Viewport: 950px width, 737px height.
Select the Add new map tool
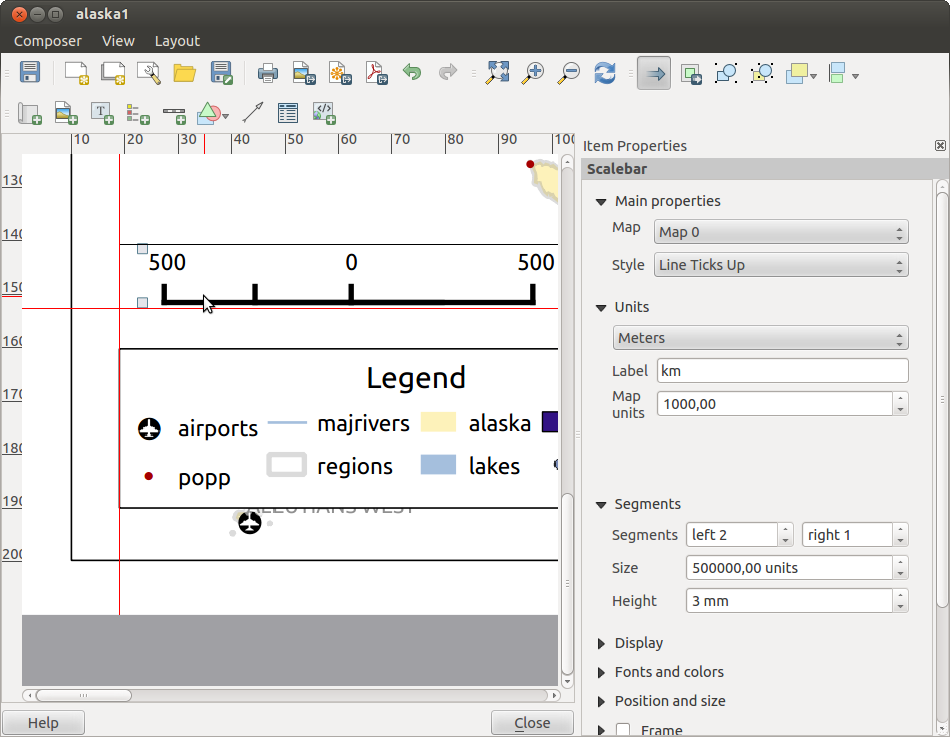pos(29,113)
